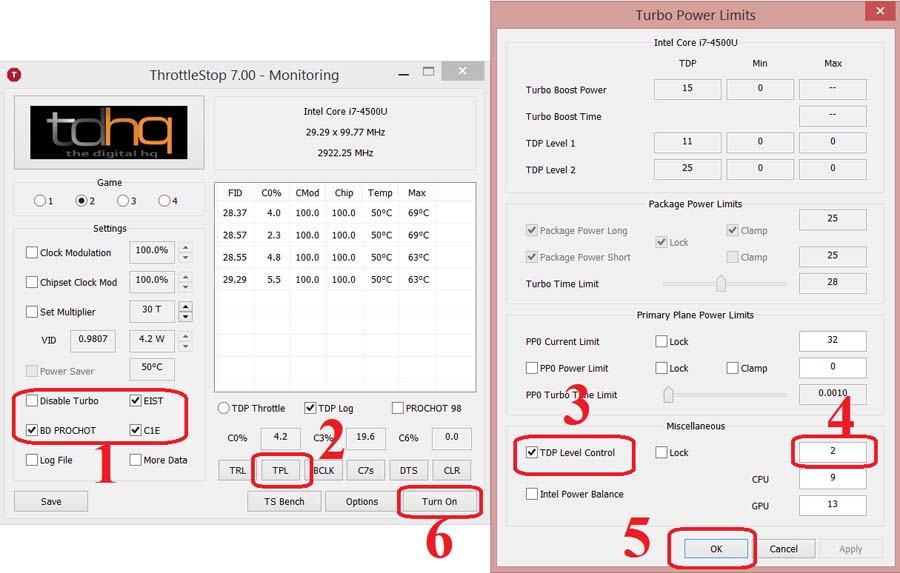Launch TS Bench
The image size is (900, 573).
pos(284,501)
